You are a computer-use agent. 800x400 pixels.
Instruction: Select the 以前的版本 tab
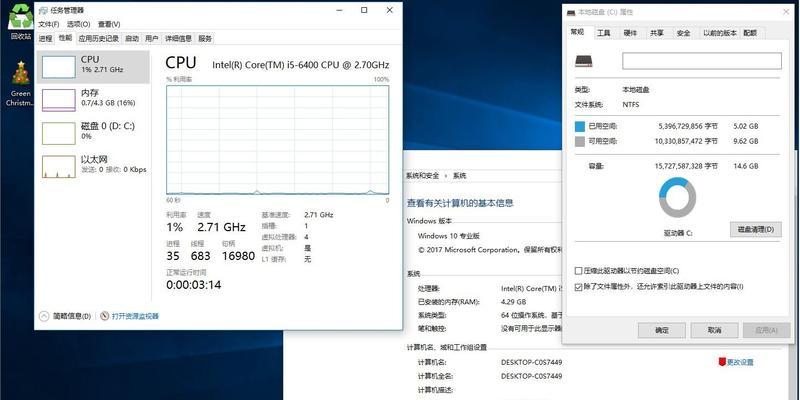719,33
